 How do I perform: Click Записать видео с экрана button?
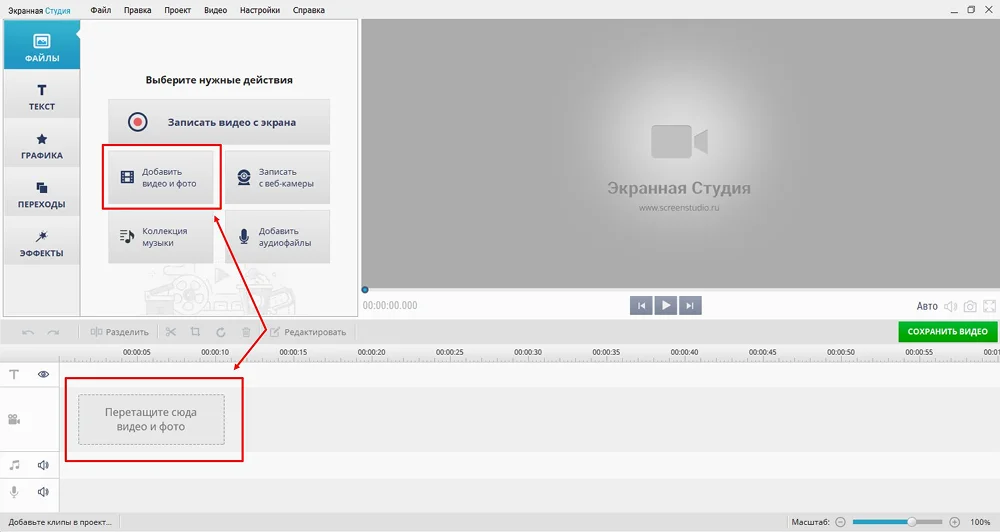click(219, 122)
